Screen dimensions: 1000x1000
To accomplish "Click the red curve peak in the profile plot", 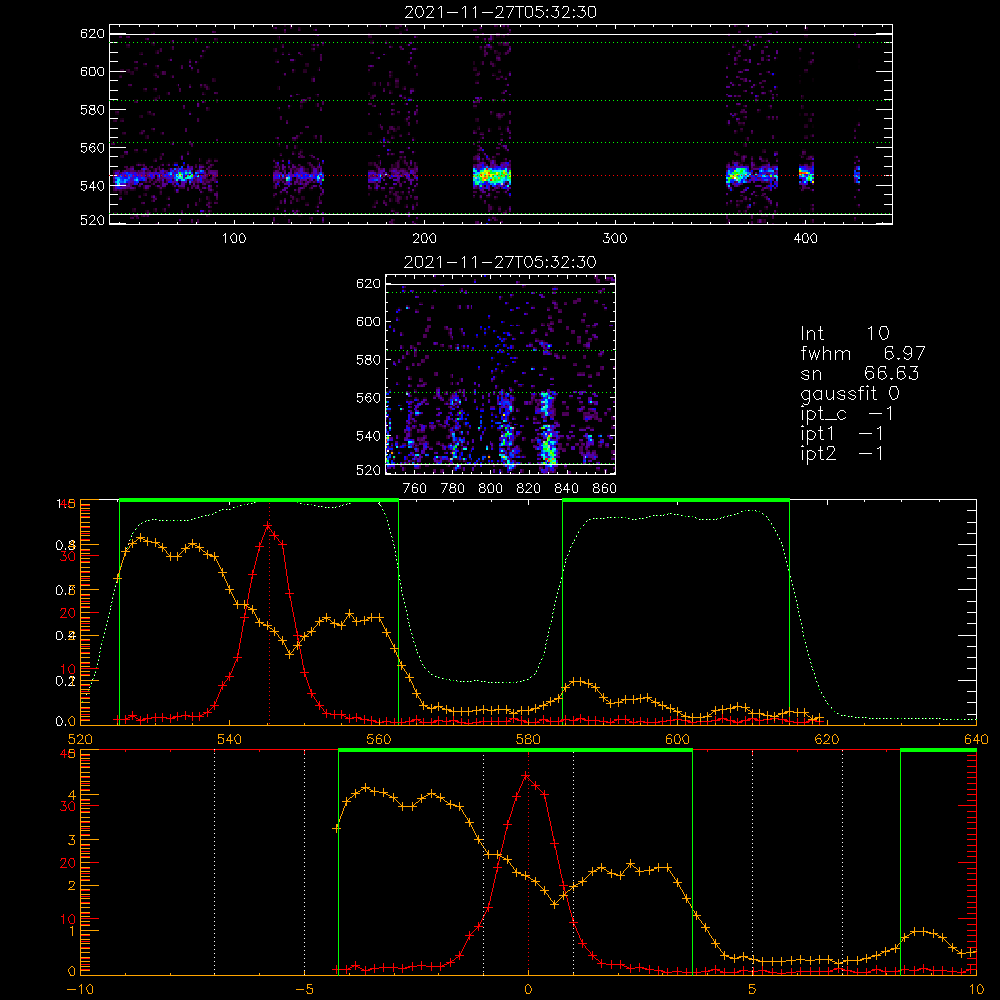I will pyautogui.click(x=268, y=526).
